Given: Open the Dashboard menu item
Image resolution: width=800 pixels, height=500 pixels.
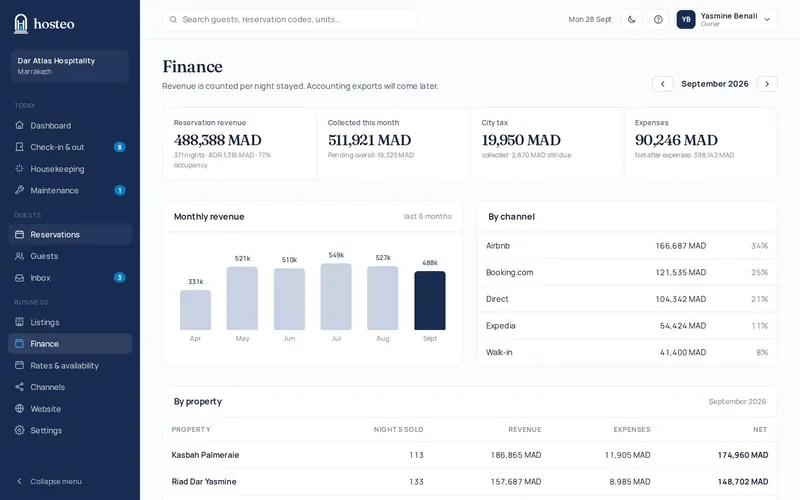Looking at the screenshot, I should tap(70, 126).
